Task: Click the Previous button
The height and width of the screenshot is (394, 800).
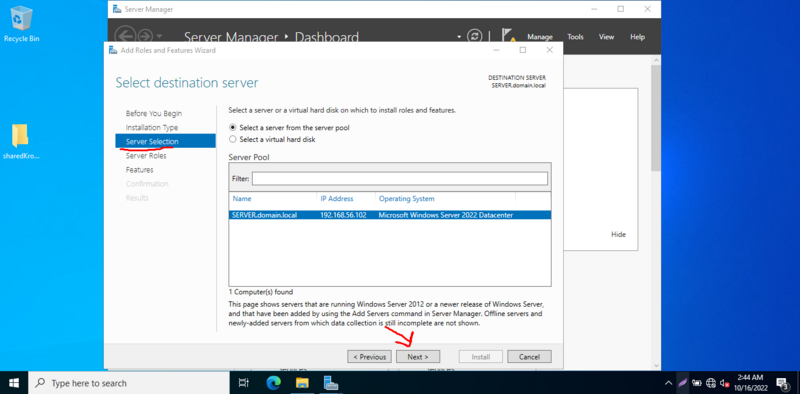Action: 369,357
